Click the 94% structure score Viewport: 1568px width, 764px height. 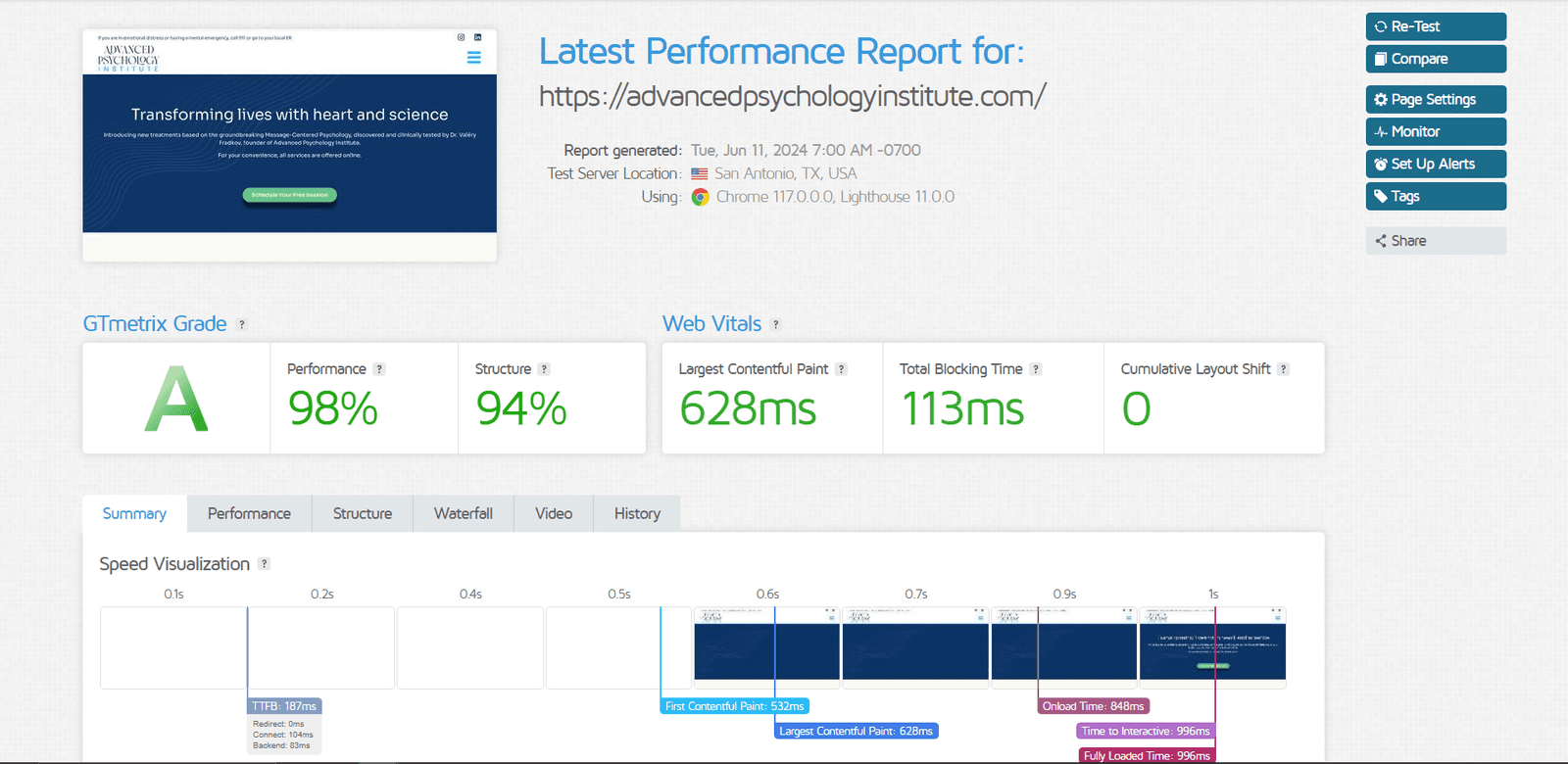(521, 408)
